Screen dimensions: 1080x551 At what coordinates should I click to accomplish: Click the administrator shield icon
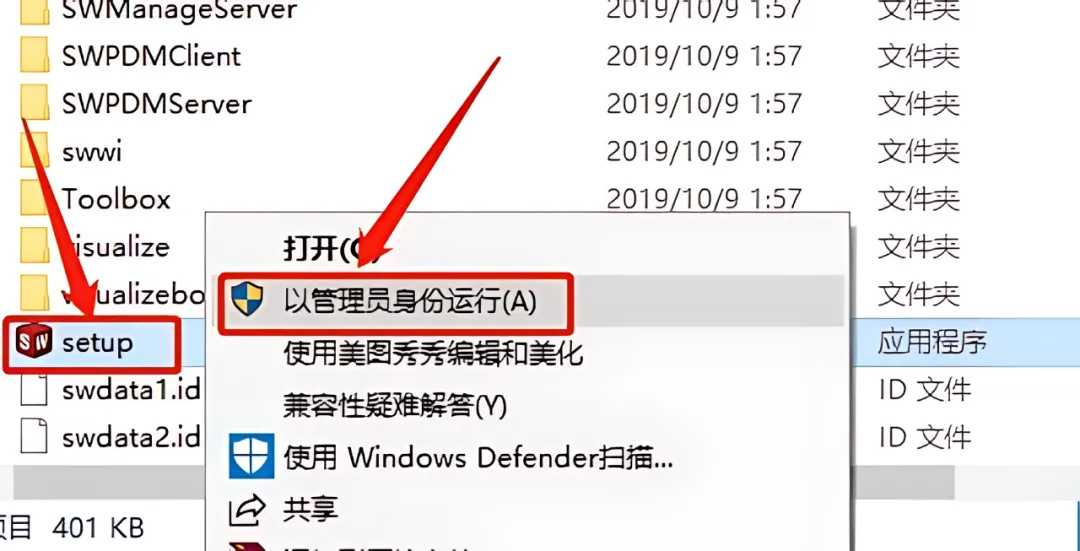pyautogui.click(x=247, y=300)
